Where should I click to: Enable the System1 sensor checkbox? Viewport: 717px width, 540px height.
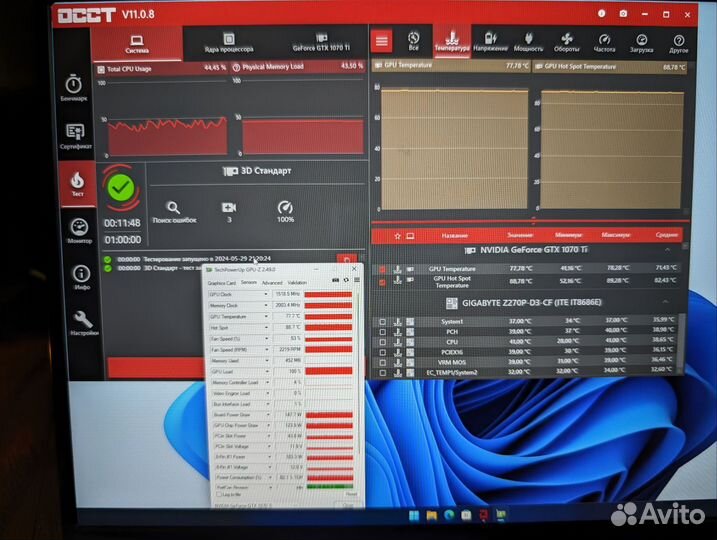(x=381, y=322)
